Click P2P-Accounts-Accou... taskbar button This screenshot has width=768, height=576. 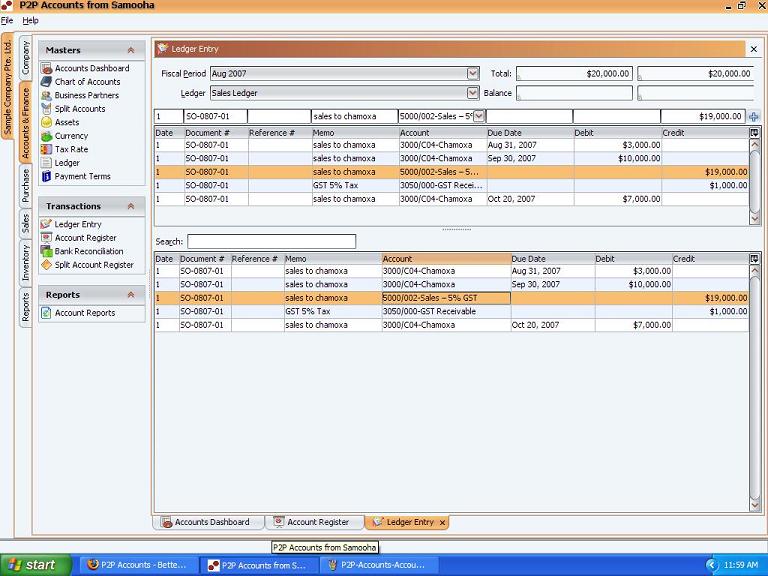coord(378,565)
